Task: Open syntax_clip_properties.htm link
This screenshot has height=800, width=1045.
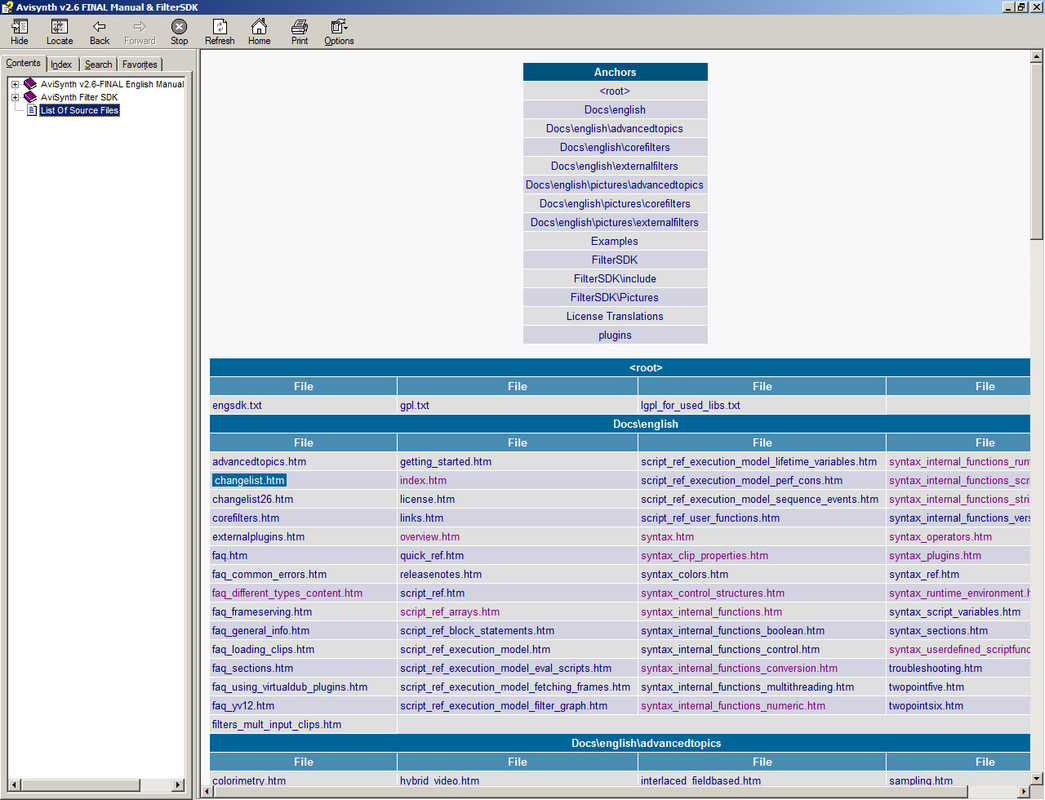Action: (x=704, y=555)
